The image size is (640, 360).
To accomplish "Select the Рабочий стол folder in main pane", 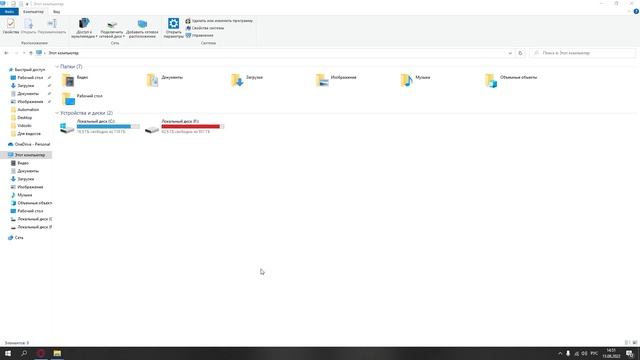I will pos(82,98).
